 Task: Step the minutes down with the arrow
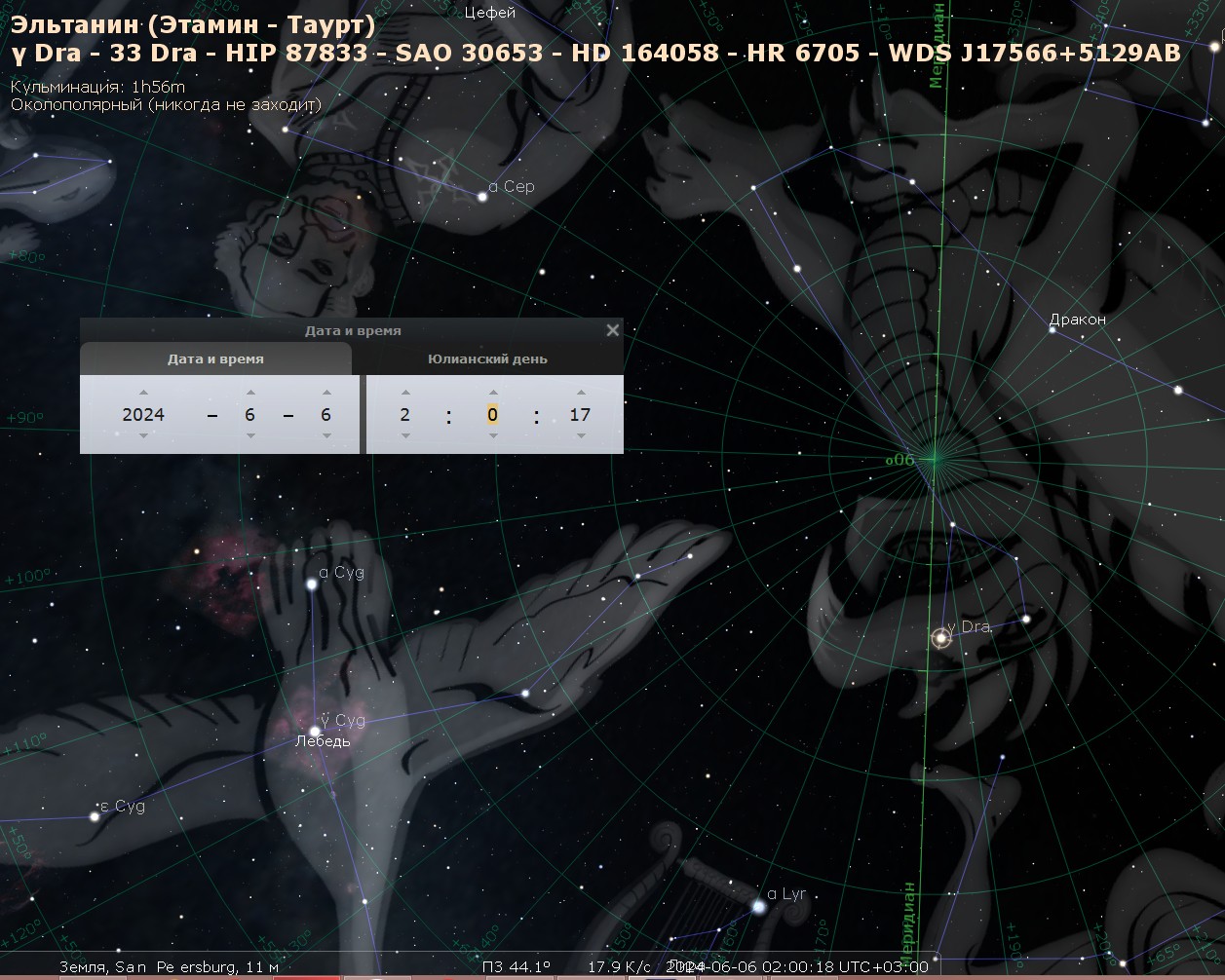[x=493, y=435]
